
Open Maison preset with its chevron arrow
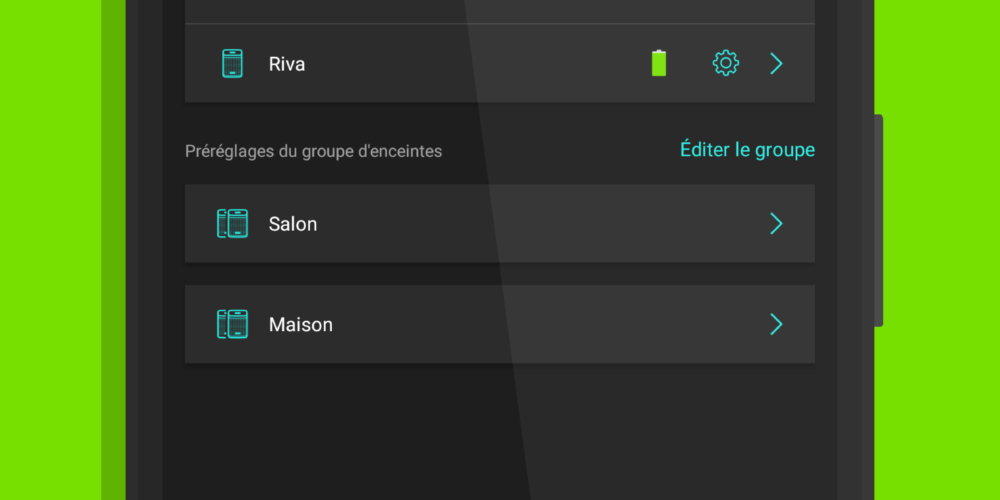pos(776,324)
